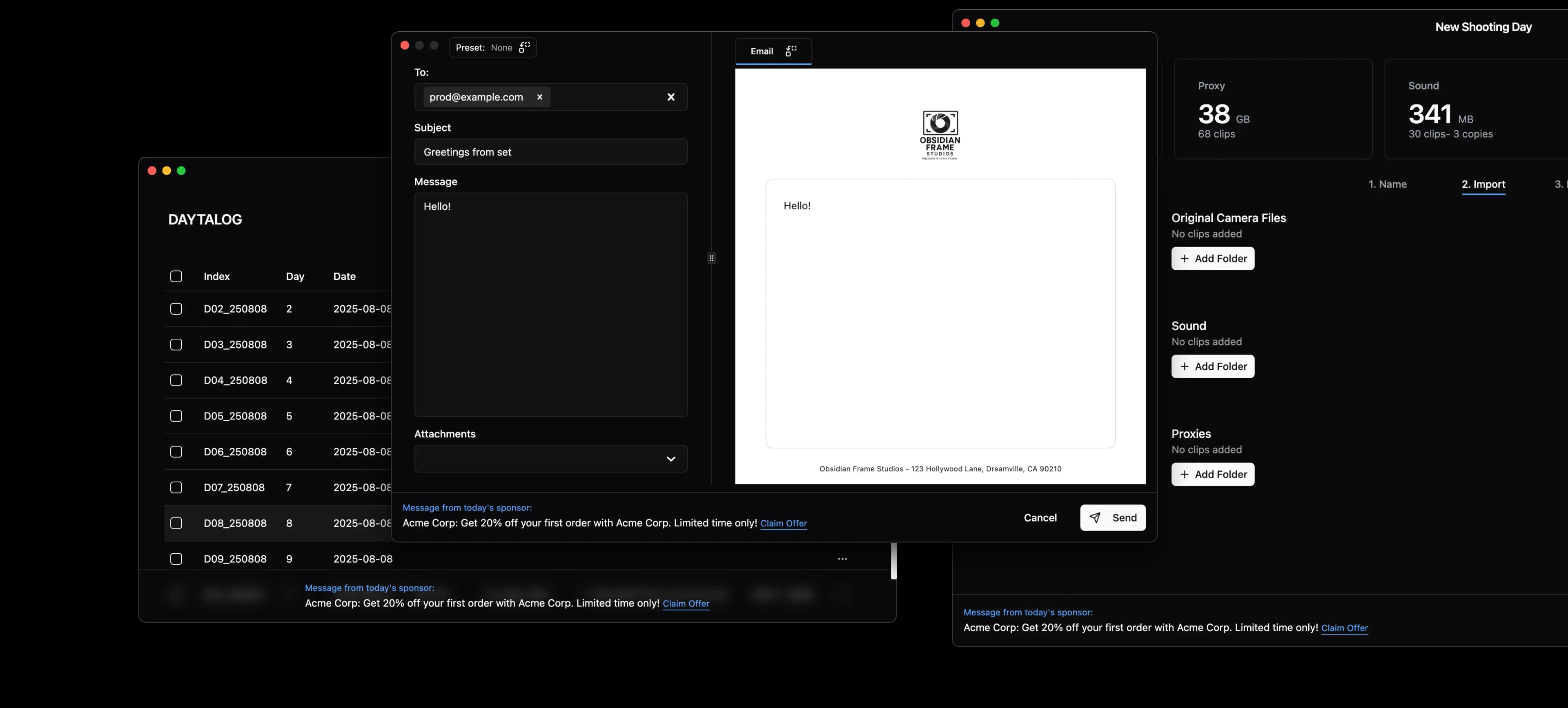Expand the Attachments dropdown
Screen dimensions: 1568x708
[x=671, y=459]
